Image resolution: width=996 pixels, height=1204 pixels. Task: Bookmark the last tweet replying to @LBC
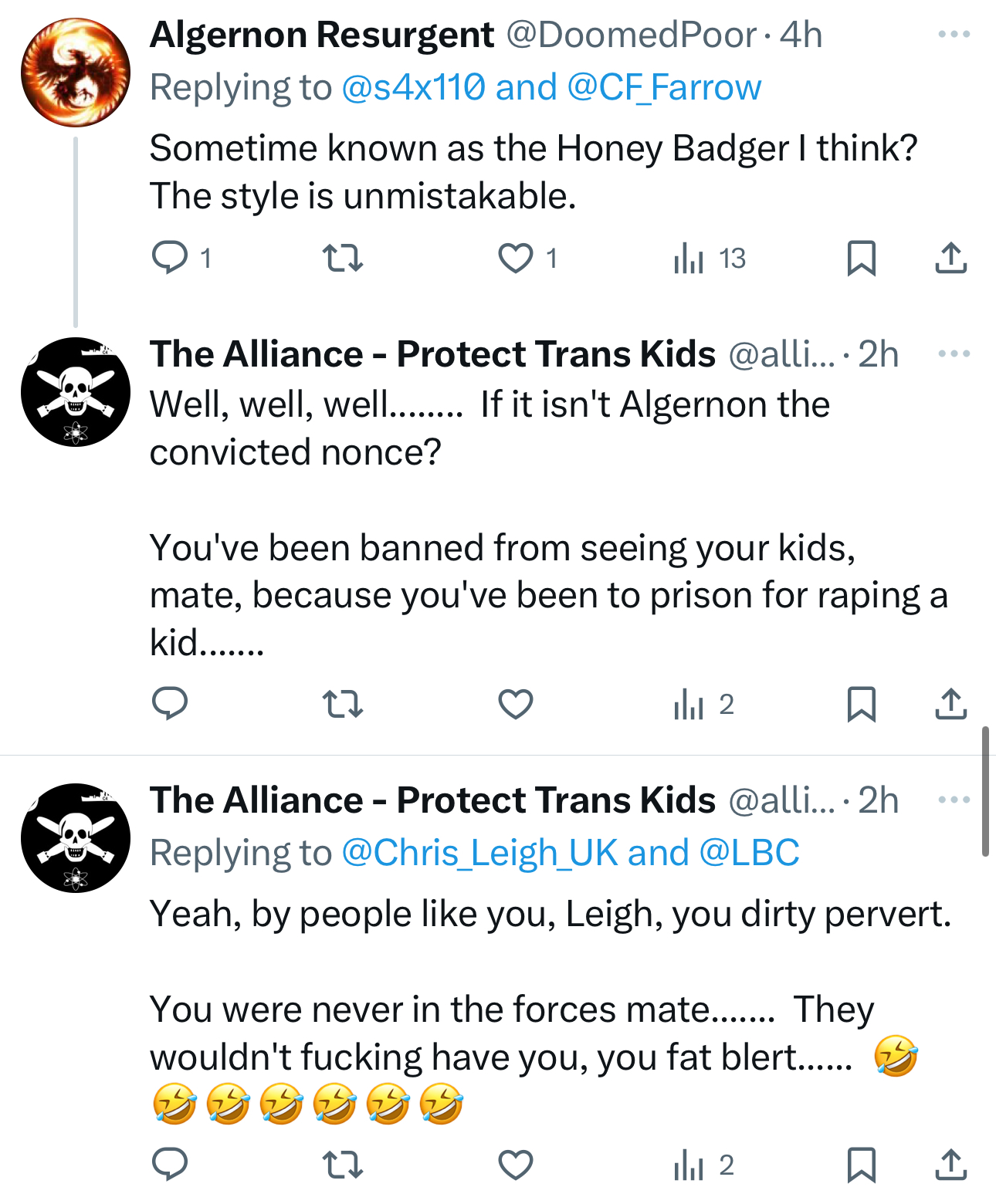[861, 1165]
